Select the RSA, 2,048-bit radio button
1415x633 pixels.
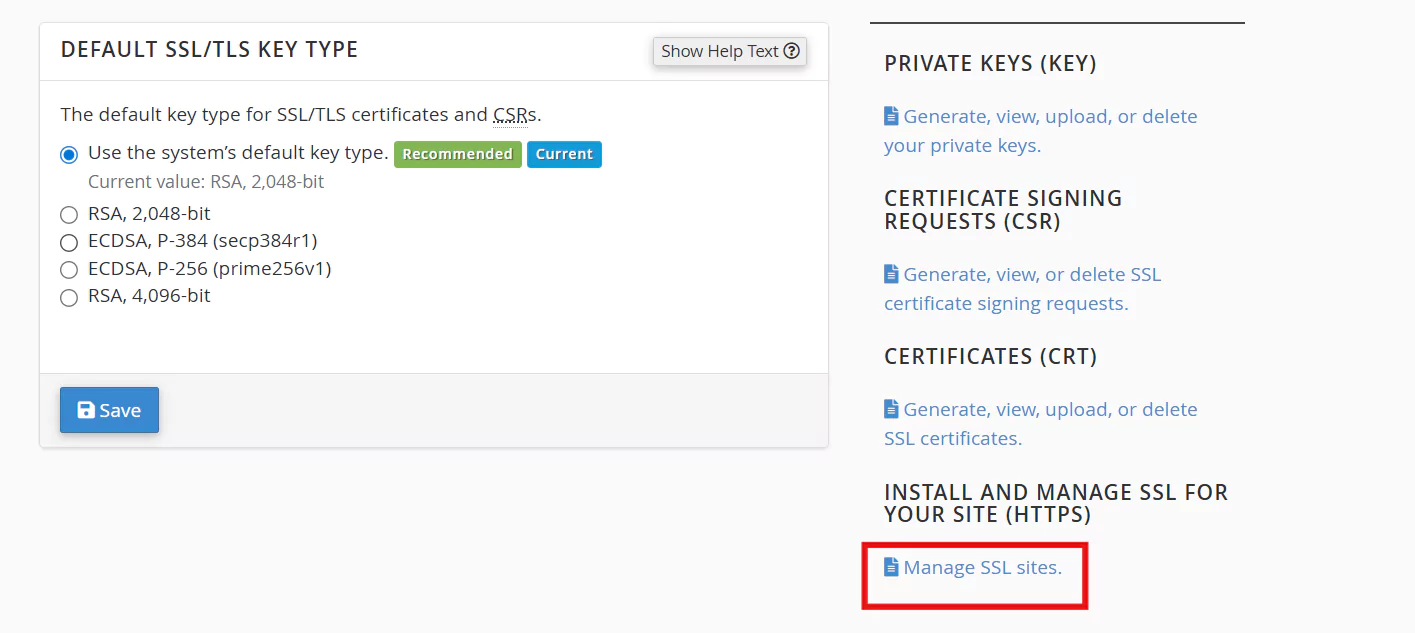coord(69,214)
